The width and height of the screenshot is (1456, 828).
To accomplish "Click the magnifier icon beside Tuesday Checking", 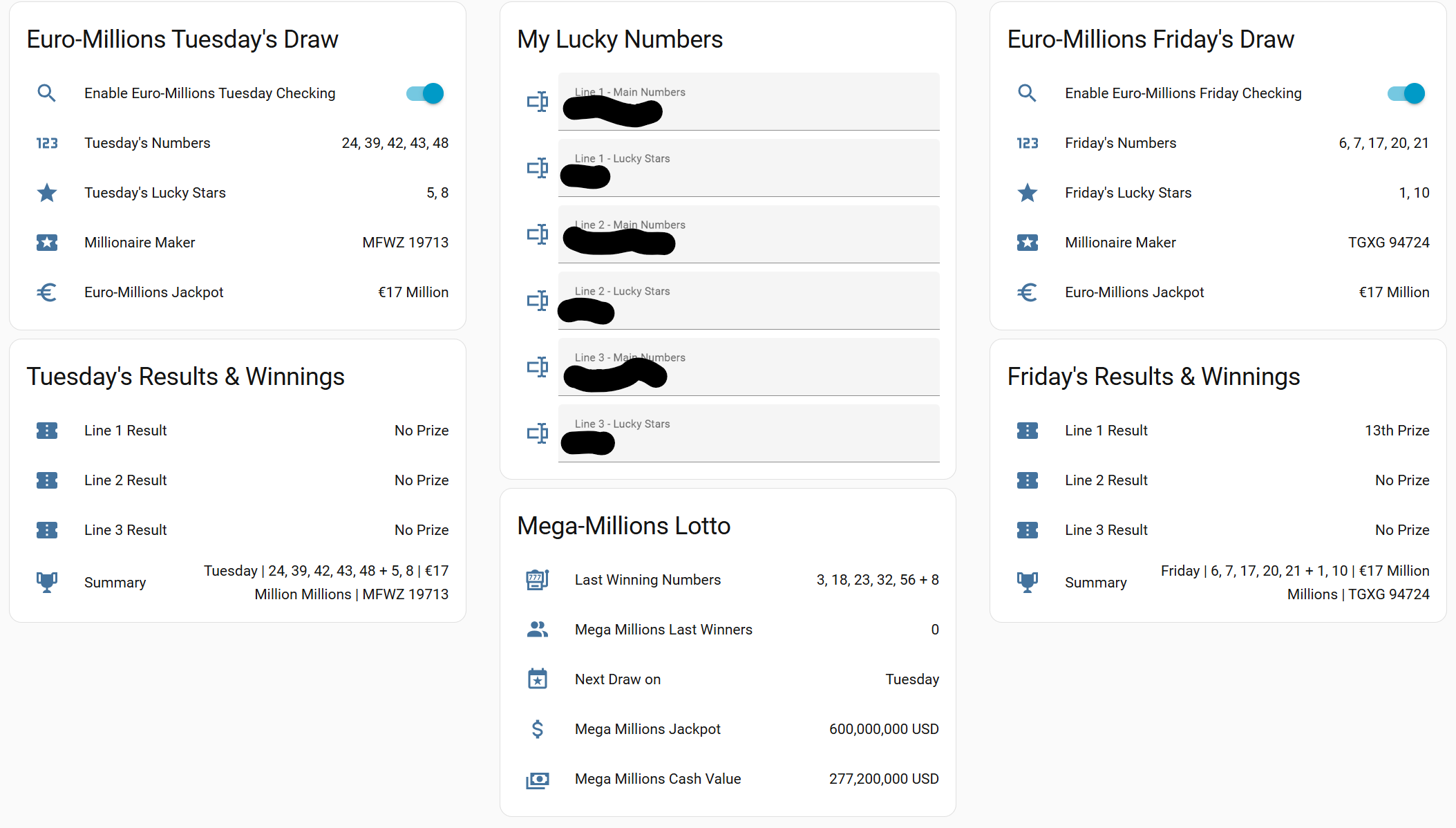I will click(x=46, y=93).
